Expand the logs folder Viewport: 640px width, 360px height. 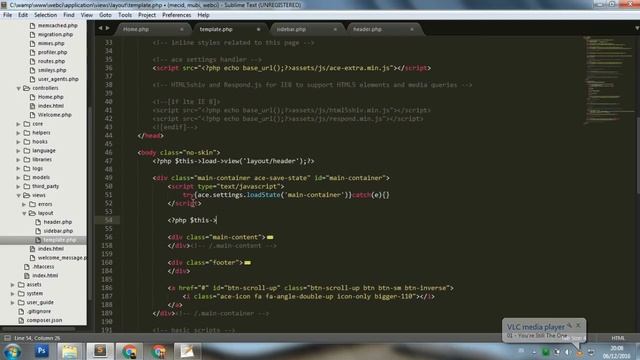(x=18, y=169)
